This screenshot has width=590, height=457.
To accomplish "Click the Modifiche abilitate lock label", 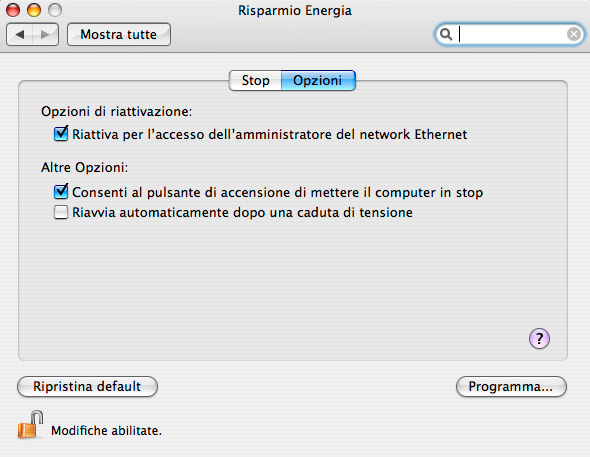I will (x=106, y=431).
